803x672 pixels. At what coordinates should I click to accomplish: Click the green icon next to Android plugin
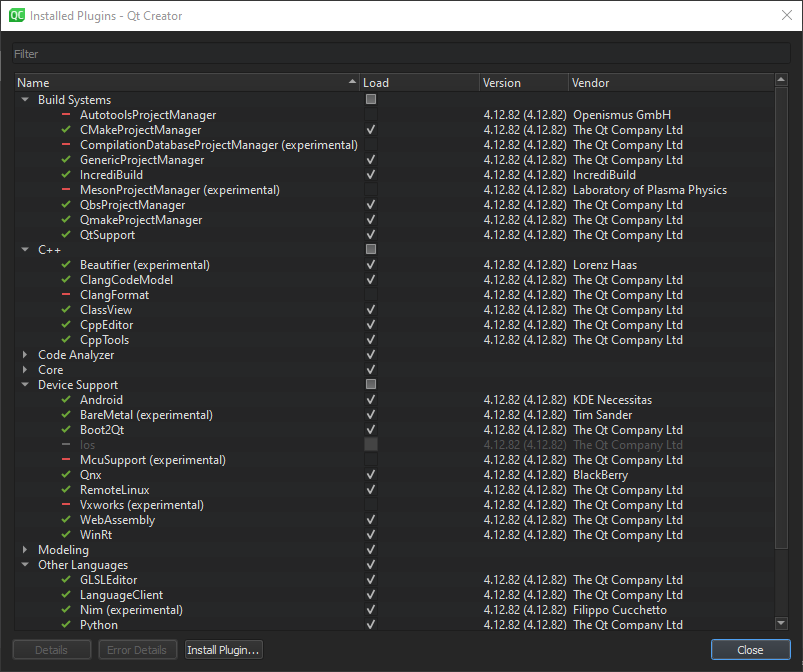point(66,400)
